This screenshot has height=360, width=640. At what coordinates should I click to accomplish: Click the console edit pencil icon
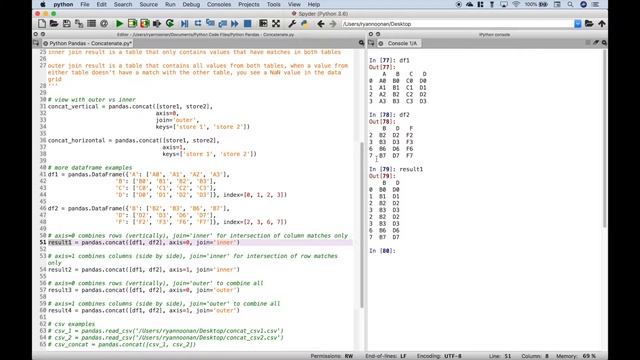click(596, 43)
